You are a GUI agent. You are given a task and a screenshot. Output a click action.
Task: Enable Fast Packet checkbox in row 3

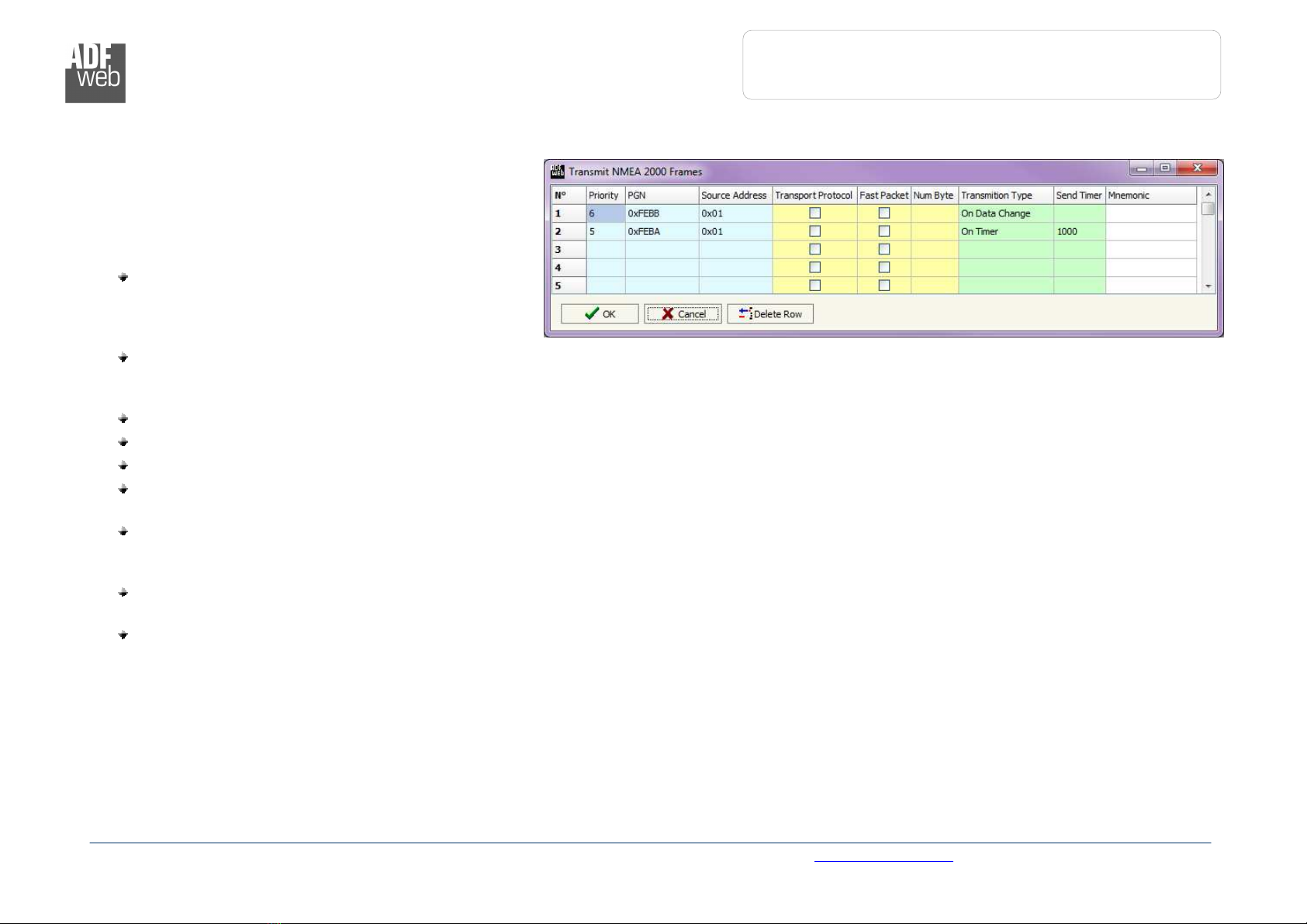(883, 249)
